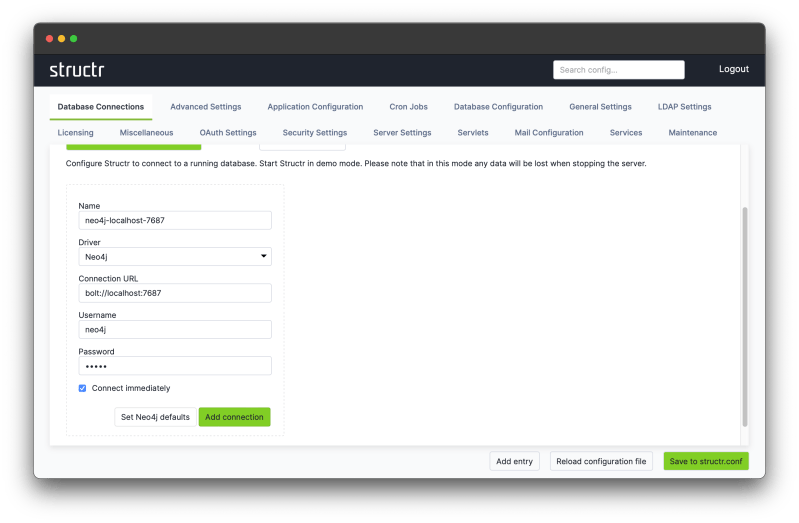799x523 pixels.
Task: Open the OAuth Settings tab
Action: [228, 133]
